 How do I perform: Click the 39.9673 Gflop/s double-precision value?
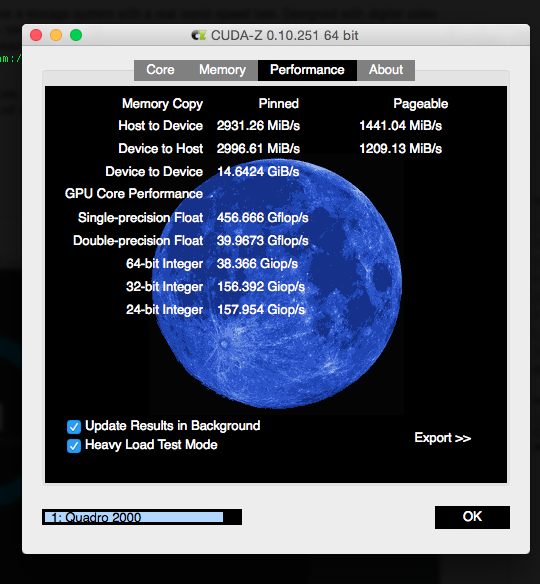(x=263, y=241)
